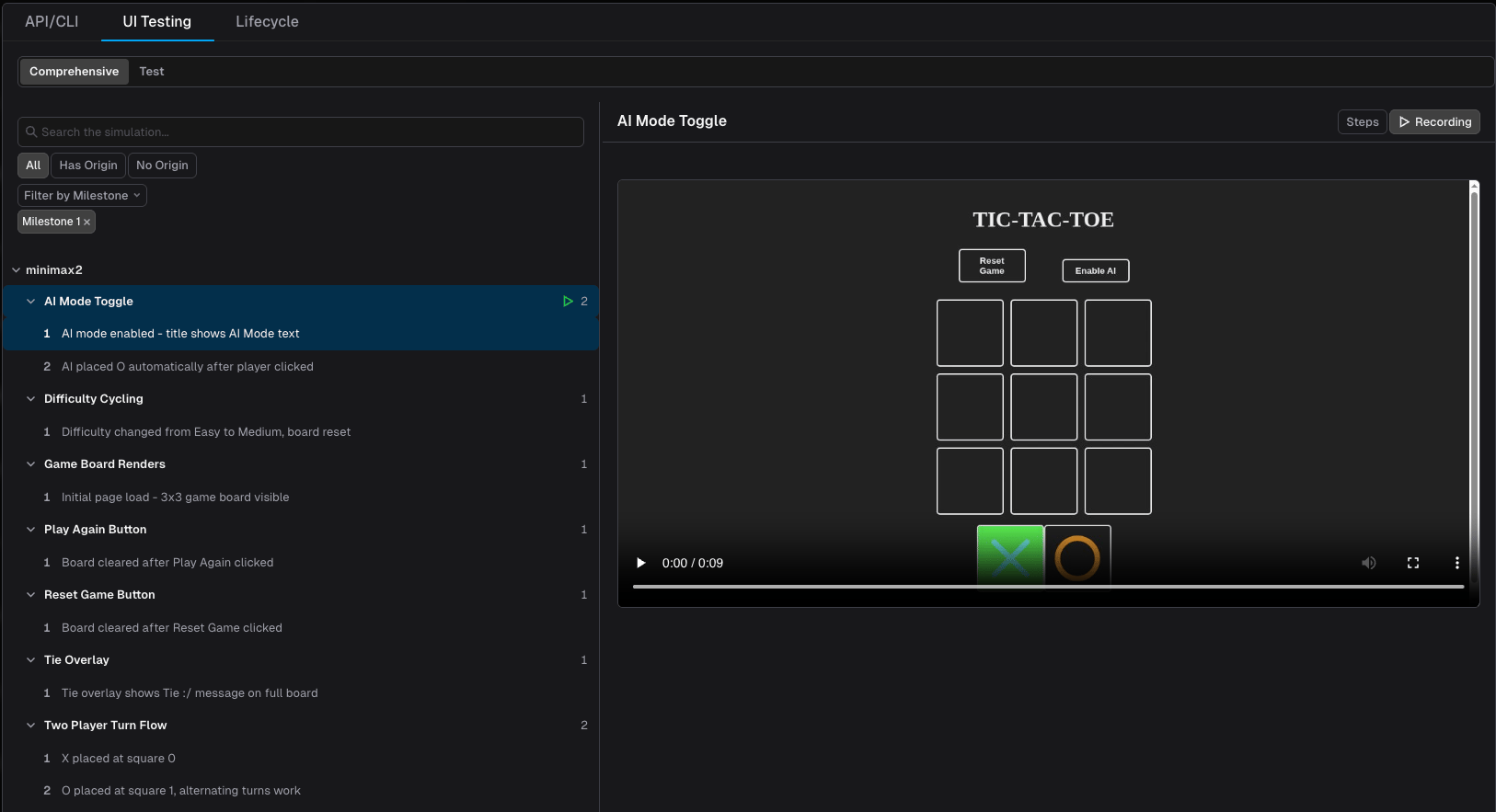
Task: Open video more options menu
Action: pyautogui.click(x=1456, y=563)
